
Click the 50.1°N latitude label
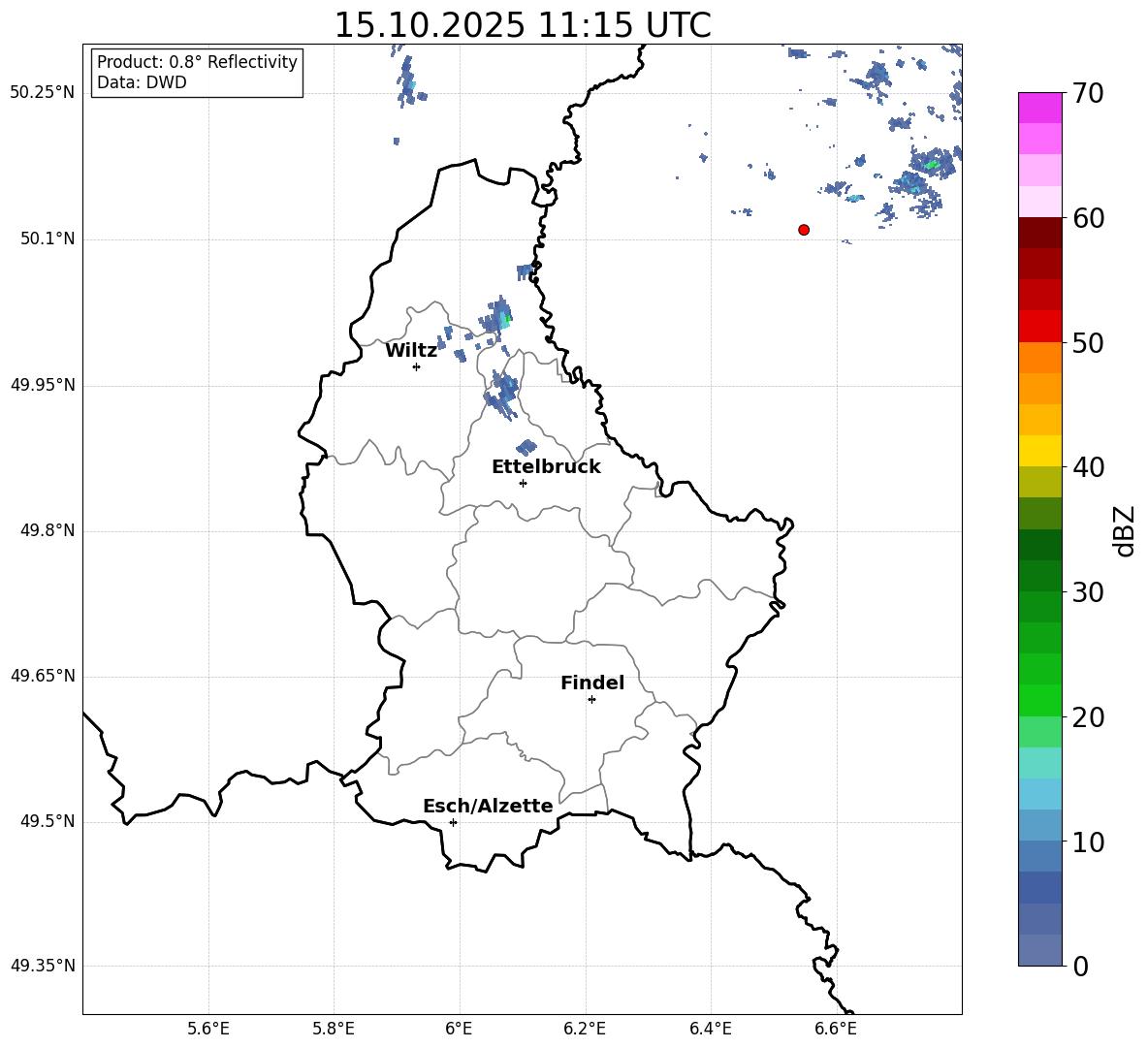coord(47,238)
